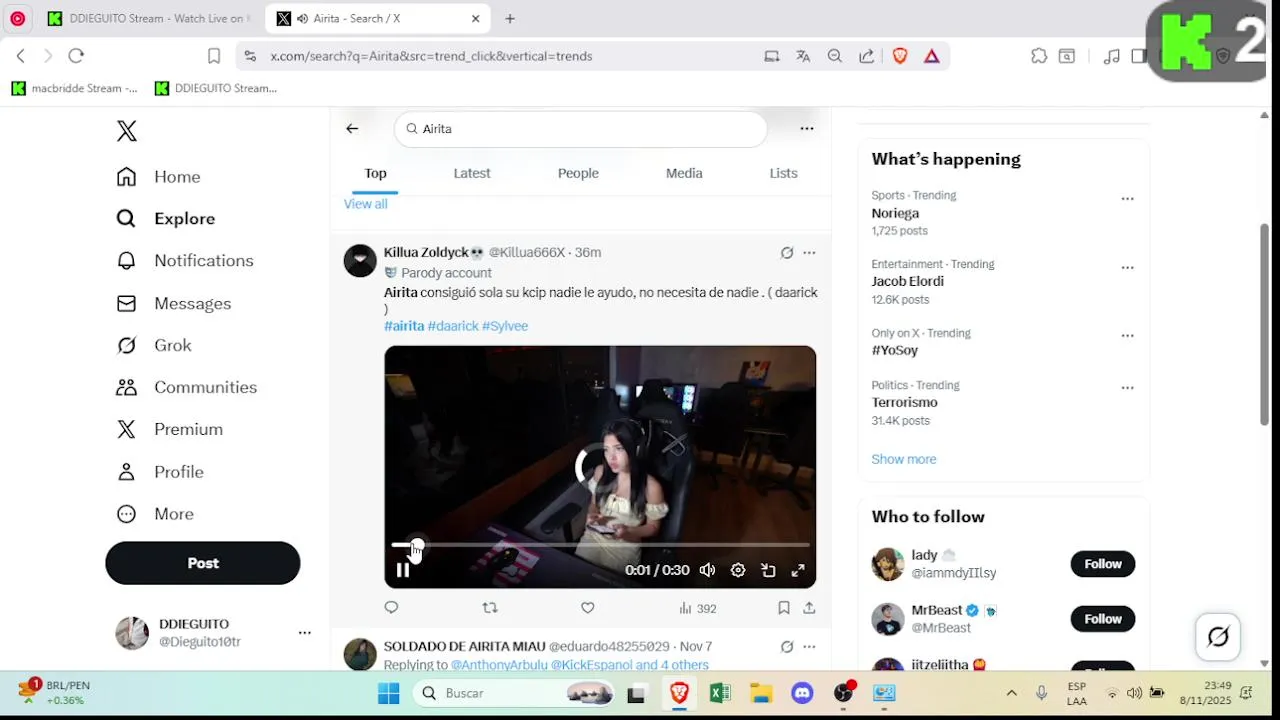1280x720 pixels.
Task: Switch to the People tab
Action: pos(578,173)
